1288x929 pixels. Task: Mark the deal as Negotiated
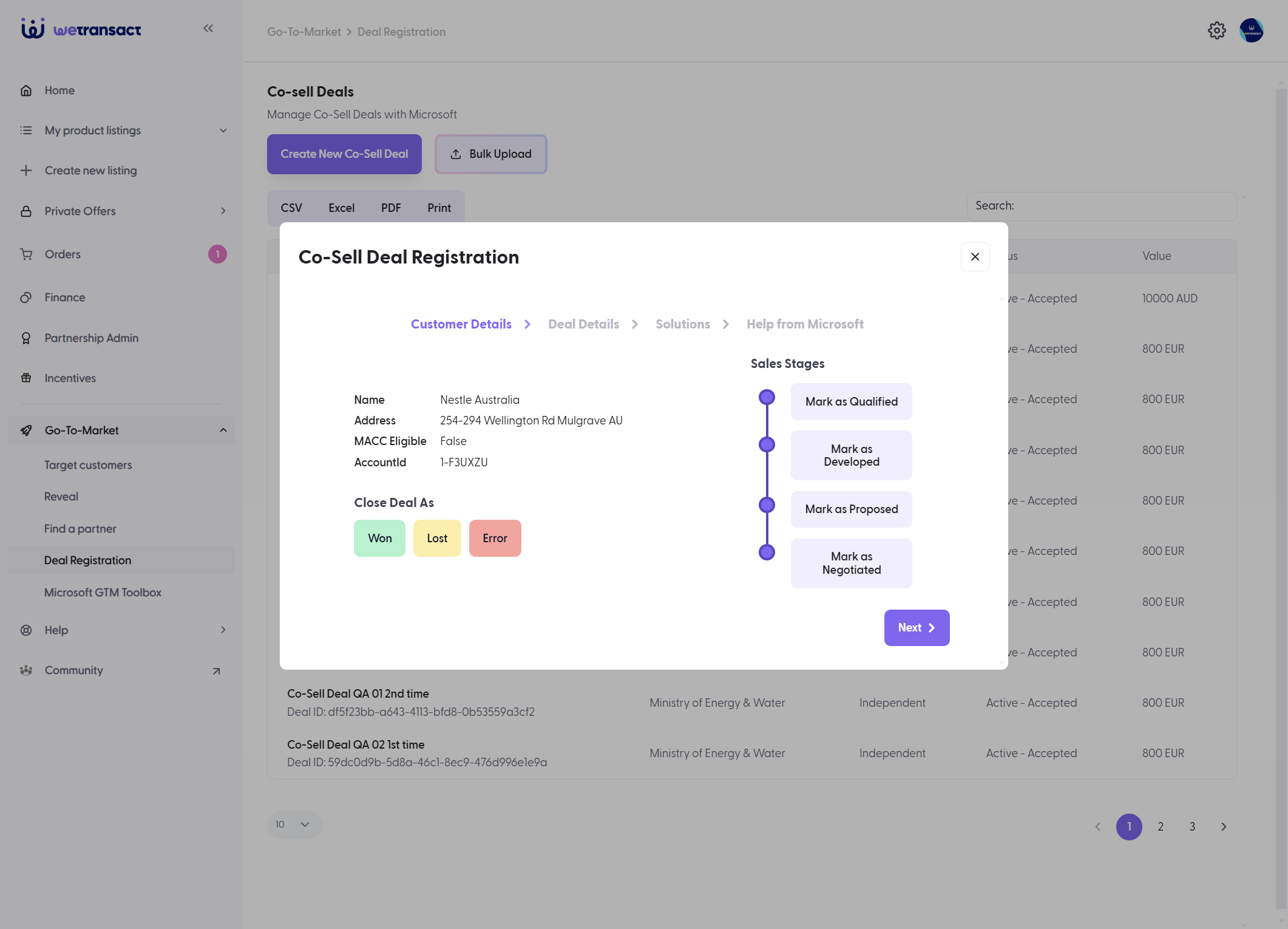[x=851, y=563]
